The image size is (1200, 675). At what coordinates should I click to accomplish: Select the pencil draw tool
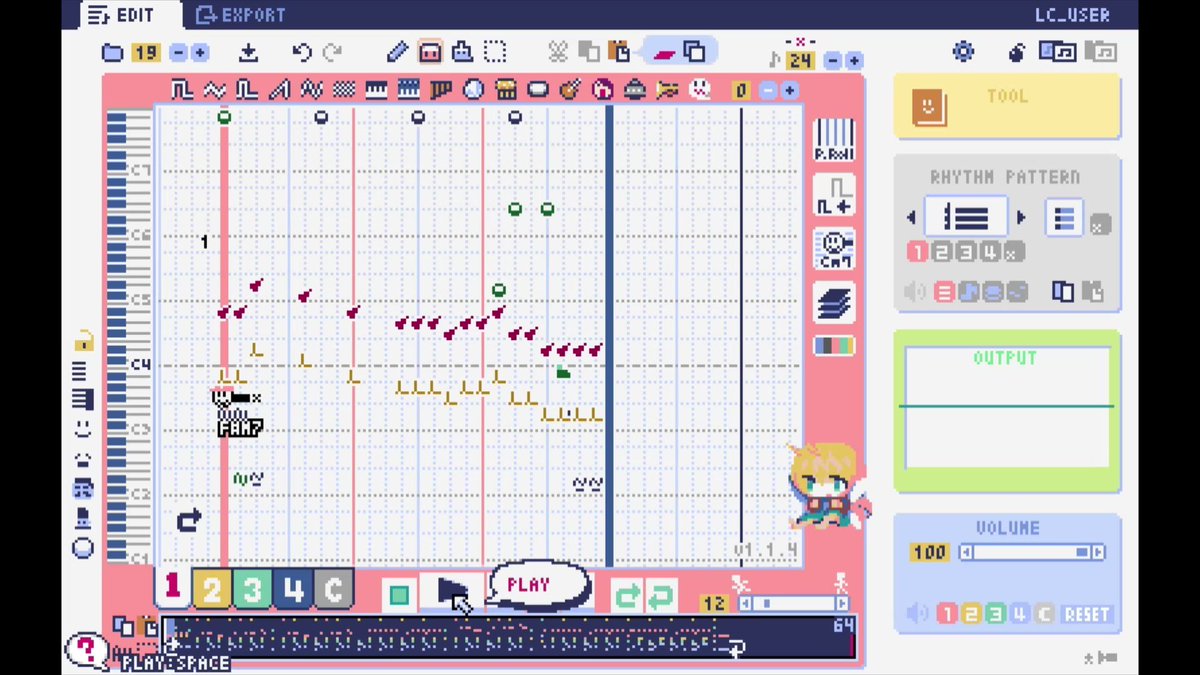coord(397,52)
